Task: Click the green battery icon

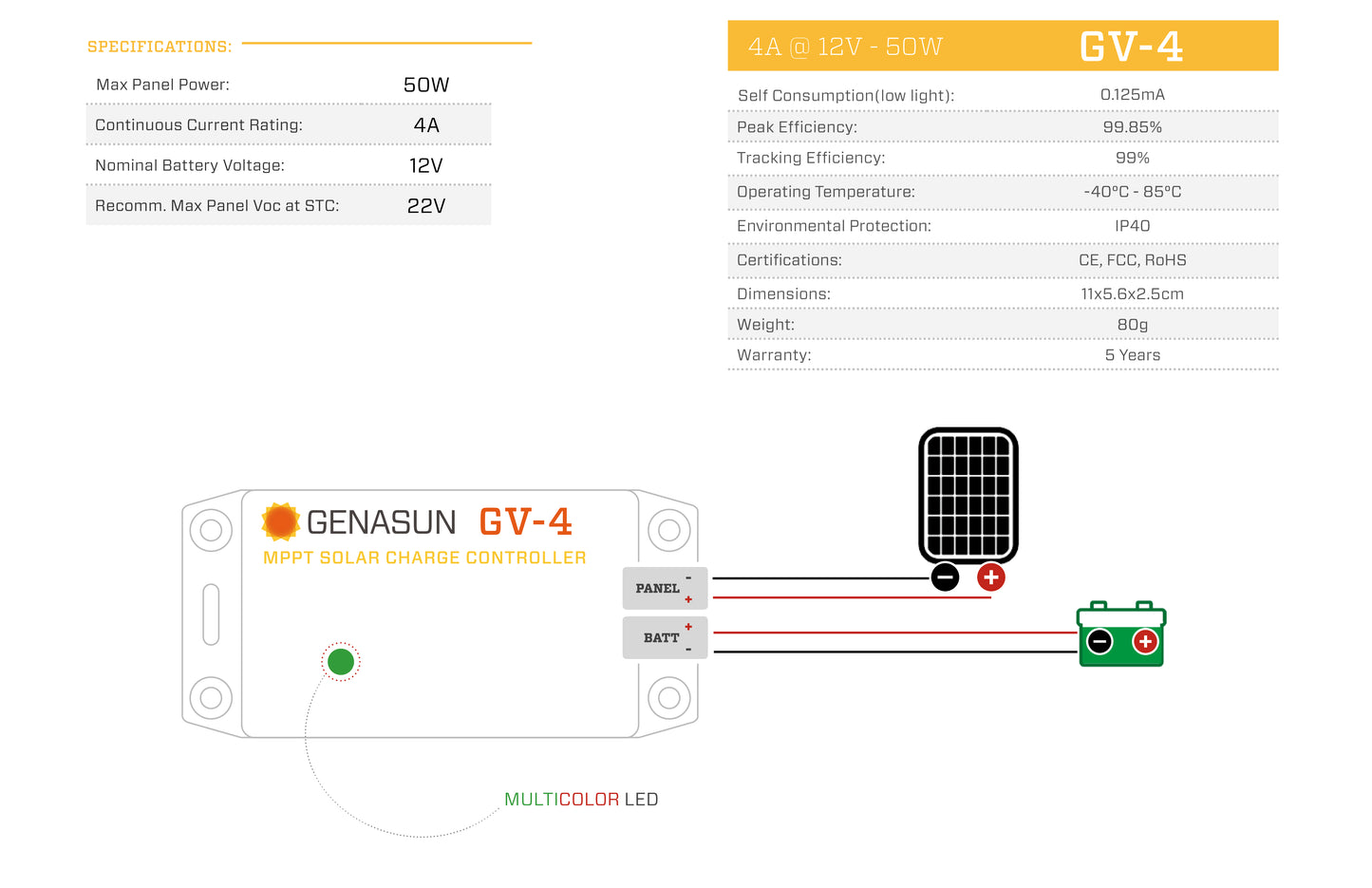Action: click(x=1121, y=635)
